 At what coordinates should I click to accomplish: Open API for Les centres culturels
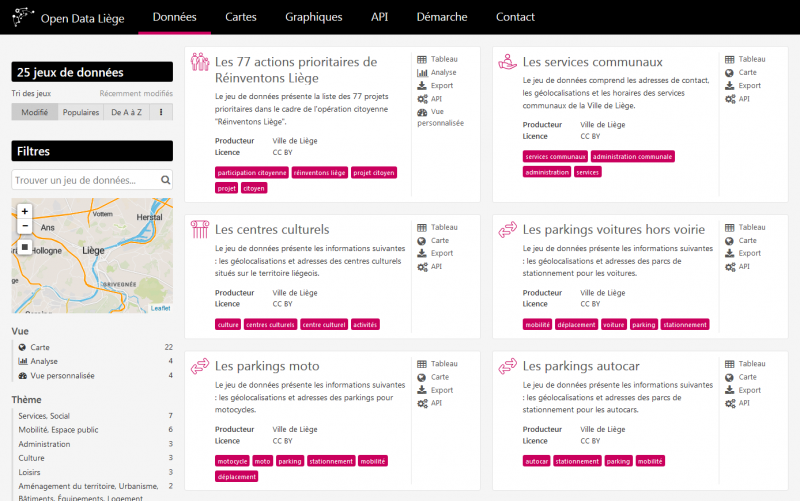point(430,266)
